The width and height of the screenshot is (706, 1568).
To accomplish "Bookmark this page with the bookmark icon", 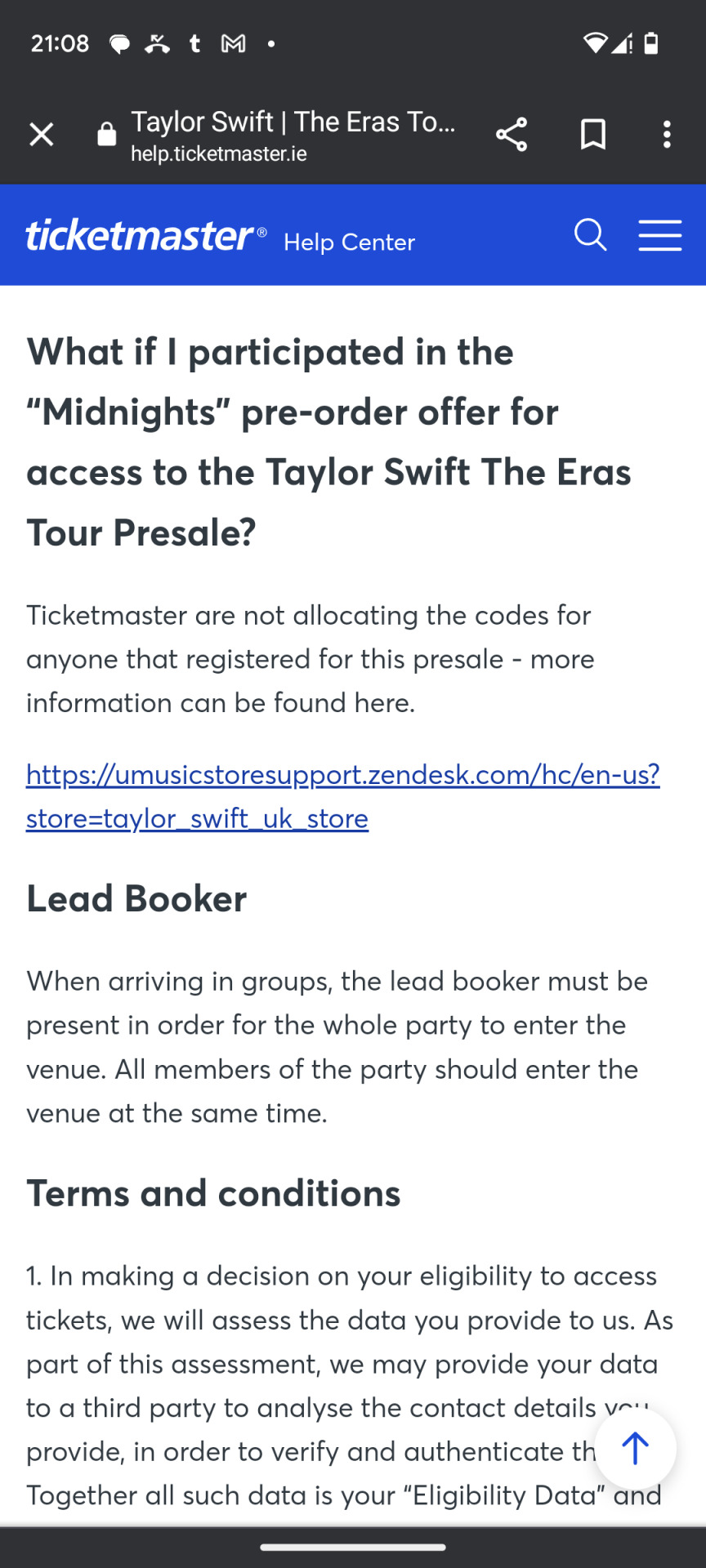I will 593,135.
